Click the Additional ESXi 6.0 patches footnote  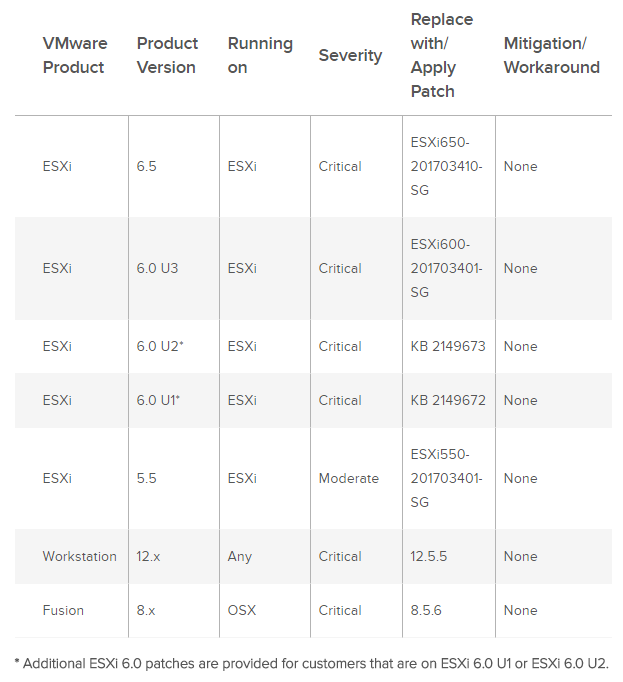click(312, 664)
